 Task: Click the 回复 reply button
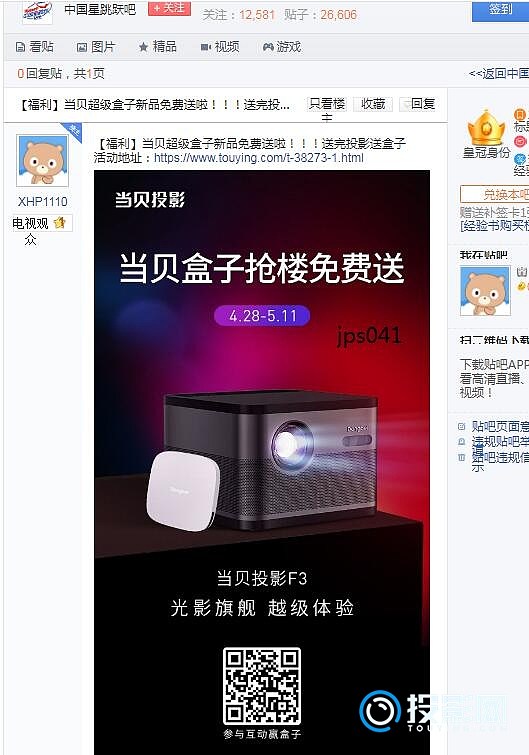coord(419,104)
